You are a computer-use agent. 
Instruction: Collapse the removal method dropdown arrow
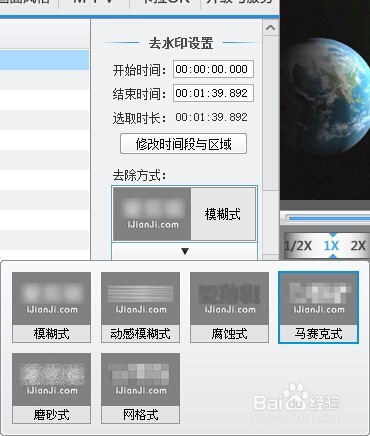tap(185, 251)
